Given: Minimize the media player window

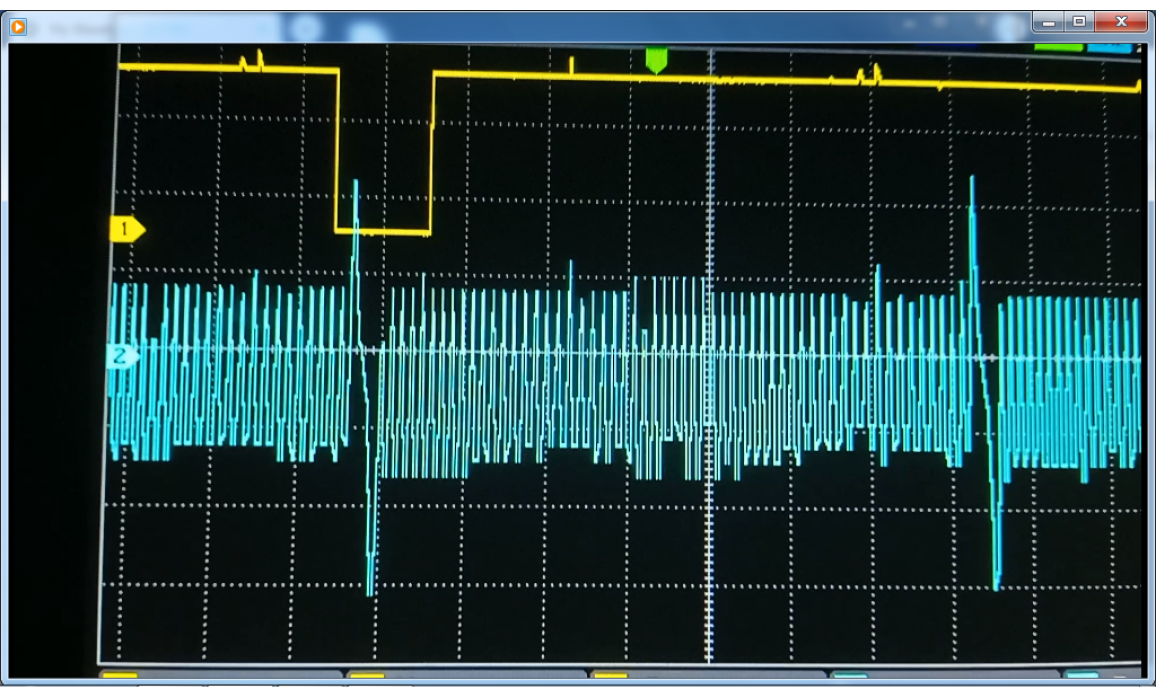Looking at the screenshot, I should coord(1048,21).
